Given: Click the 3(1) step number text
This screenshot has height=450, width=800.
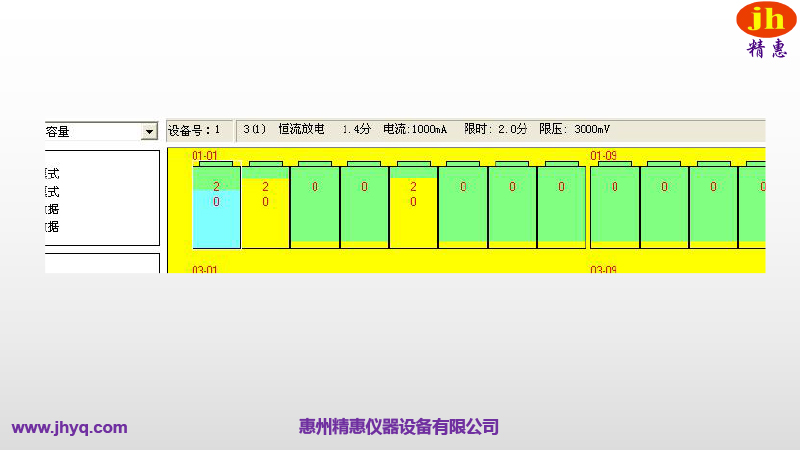Looking at the screenshot, I should pyautogui.click(x=254, y=129).
